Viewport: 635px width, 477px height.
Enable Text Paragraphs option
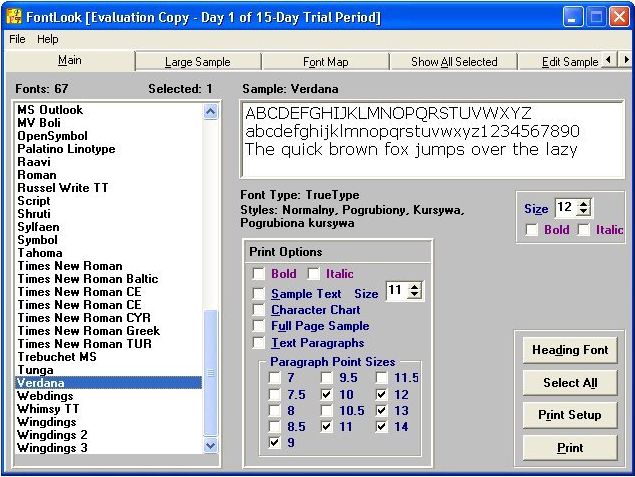pyautogui.click(x=258, y=343)
